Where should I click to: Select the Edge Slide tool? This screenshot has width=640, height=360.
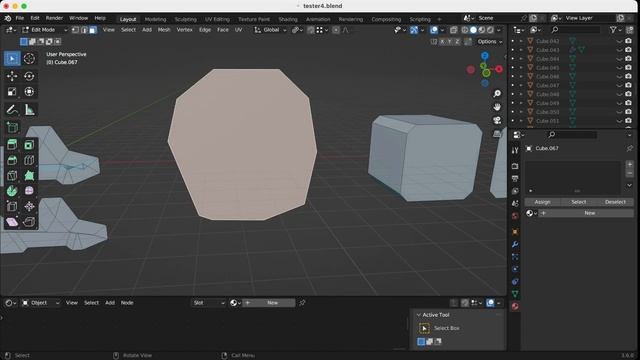(x=12, y=207)
